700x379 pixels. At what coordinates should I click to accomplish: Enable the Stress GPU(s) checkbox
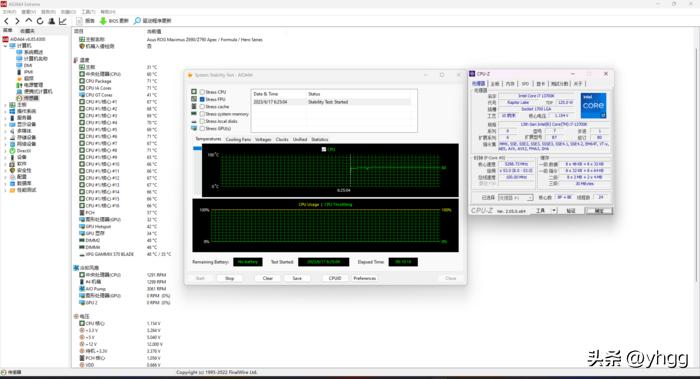click(202, 129)
